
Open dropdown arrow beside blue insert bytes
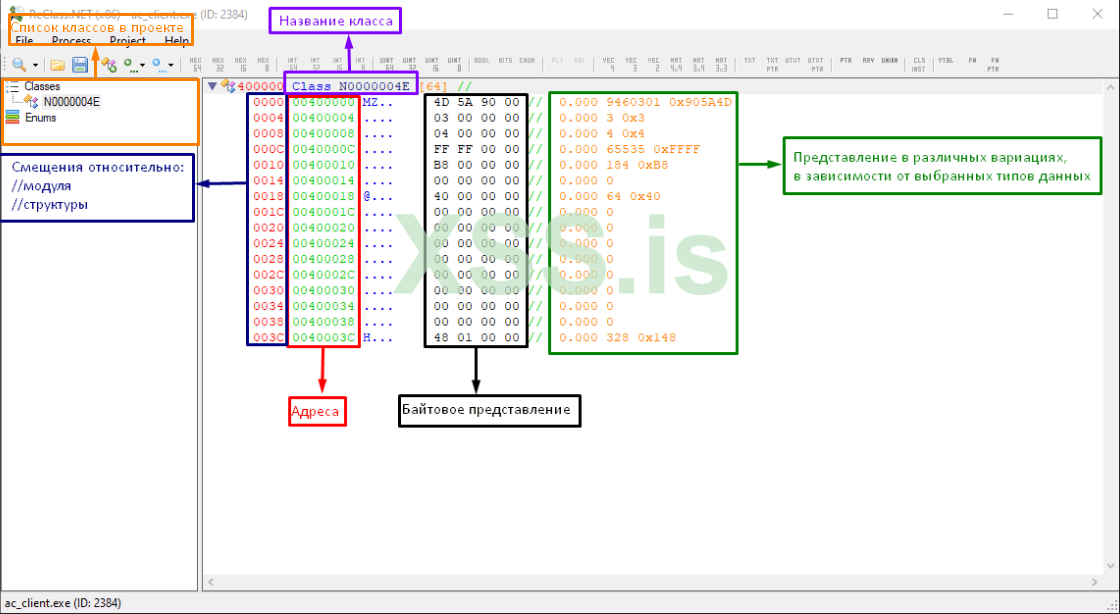(x=171, y=65)
